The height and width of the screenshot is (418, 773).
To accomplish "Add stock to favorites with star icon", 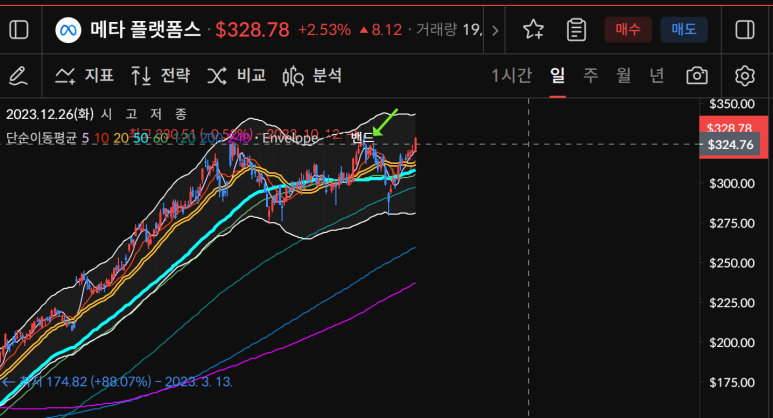I will [533, 30].
